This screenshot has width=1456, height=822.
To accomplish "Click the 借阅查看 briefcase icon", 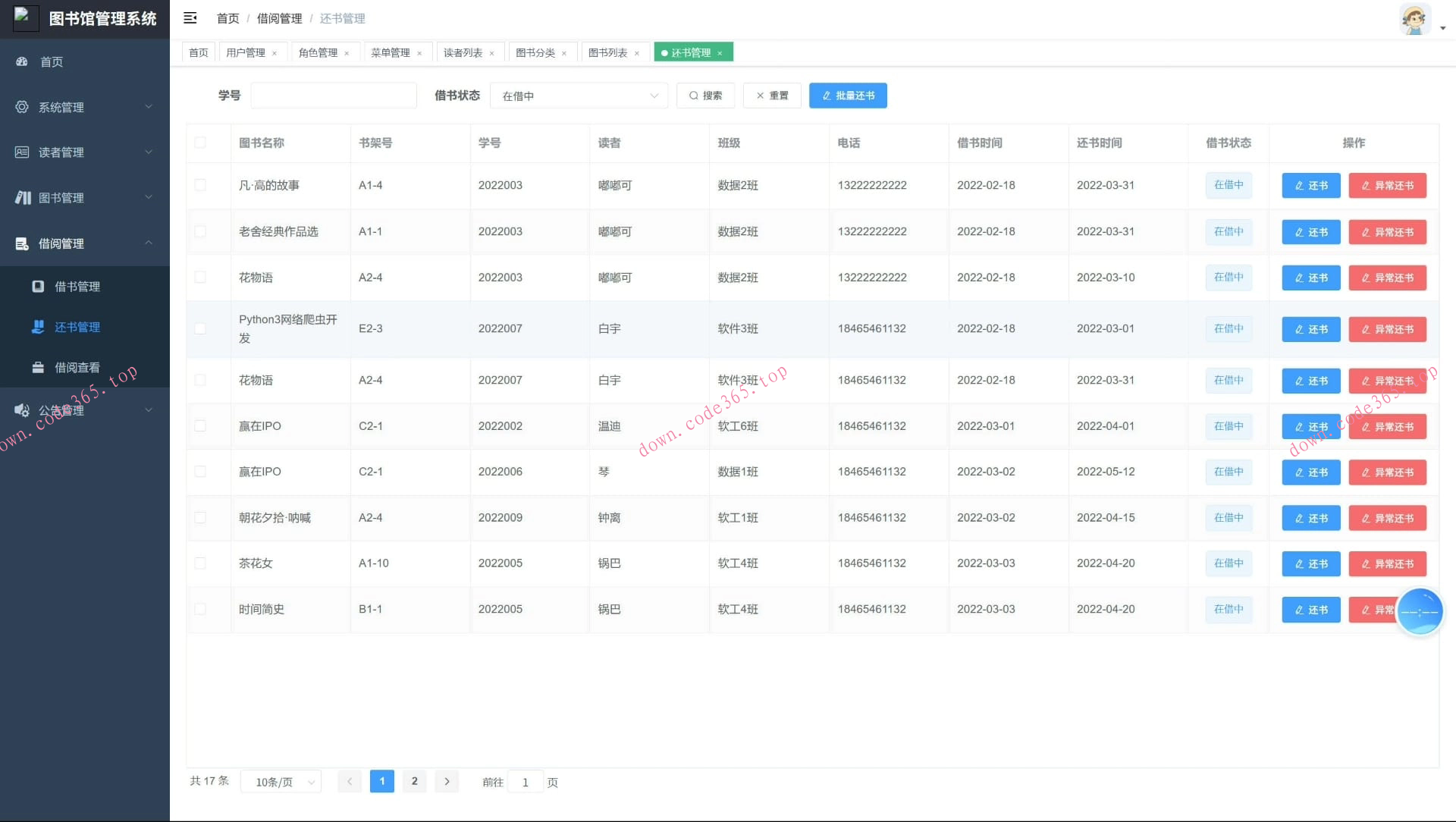I will [38, 367].
